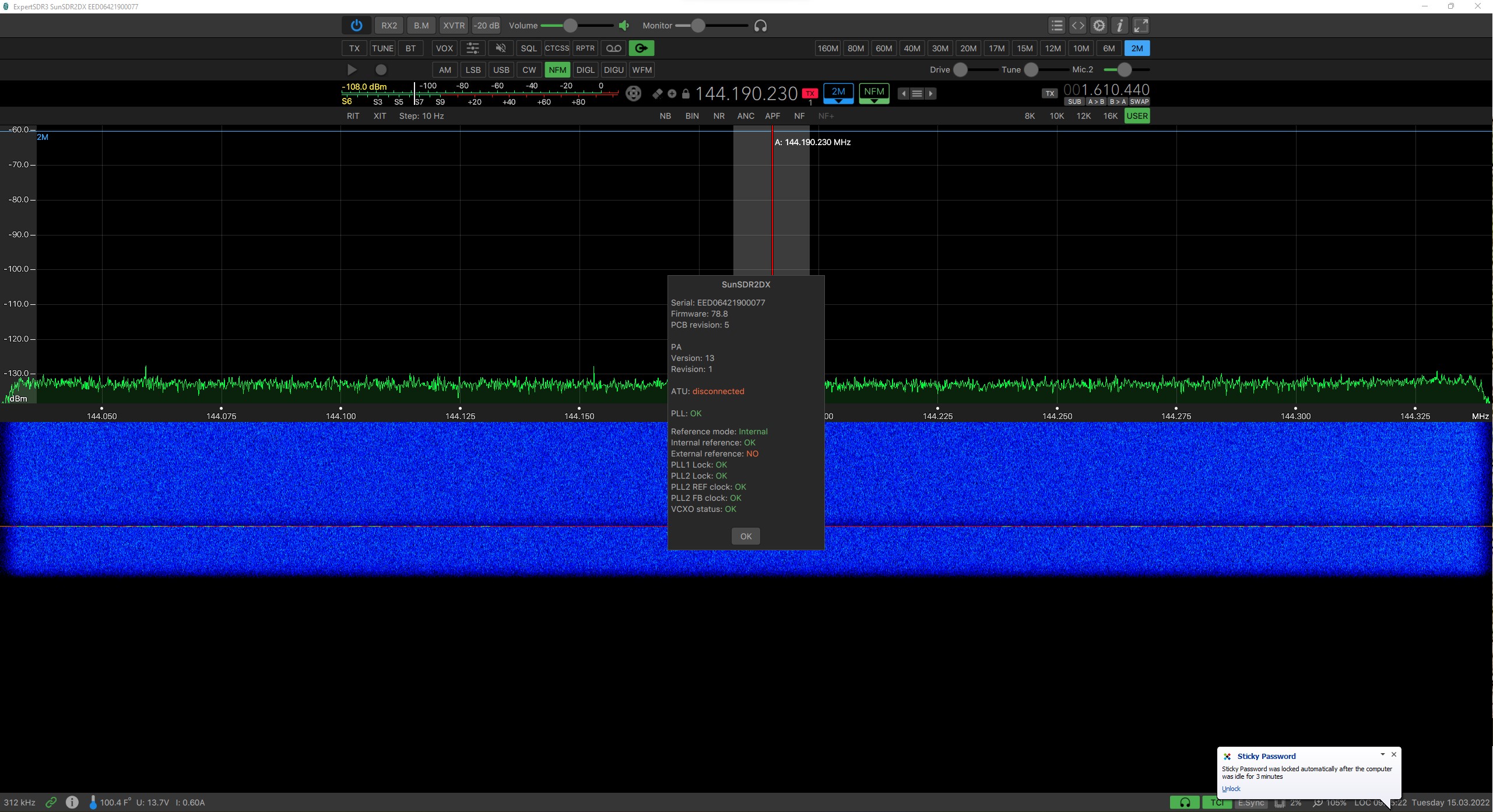The height and width of the screenshot is (812, 1493).
Task: Enable RIT offset
Action: [x=353, y=116]
